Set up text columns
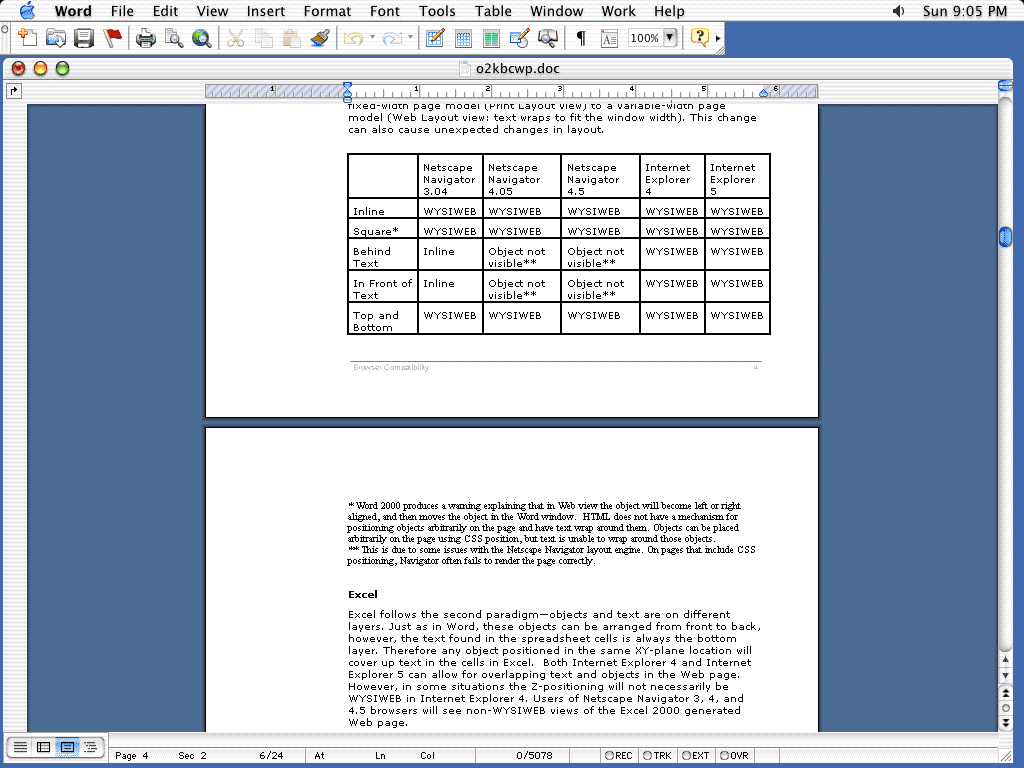Image resolution: width=1024 pixels, height=768 pixels. click(491, 38)
